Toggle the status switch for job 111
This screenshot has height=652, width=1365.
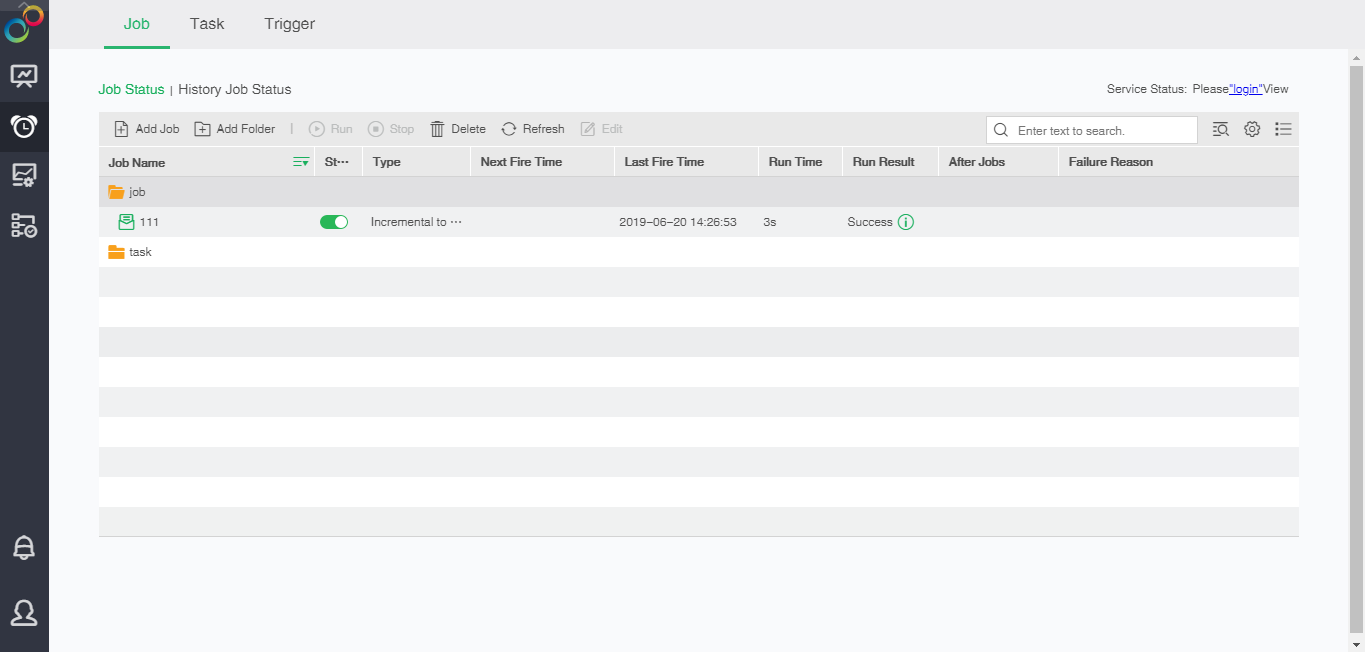(x=334, y=222)
